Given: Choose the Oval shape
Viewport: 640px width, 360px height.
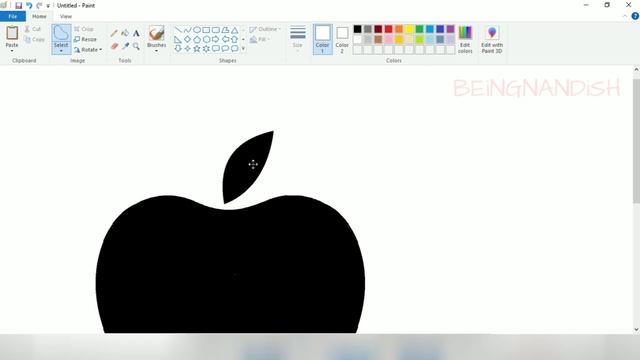Looking at the screenshot, I should 197,30.
